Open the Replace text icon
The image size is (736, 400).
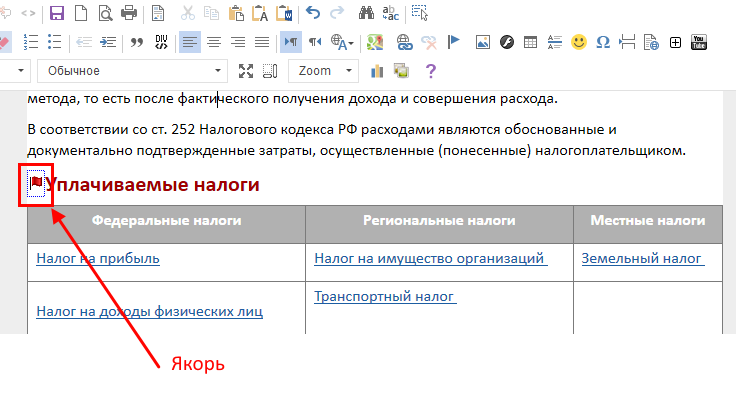point(390,13)
